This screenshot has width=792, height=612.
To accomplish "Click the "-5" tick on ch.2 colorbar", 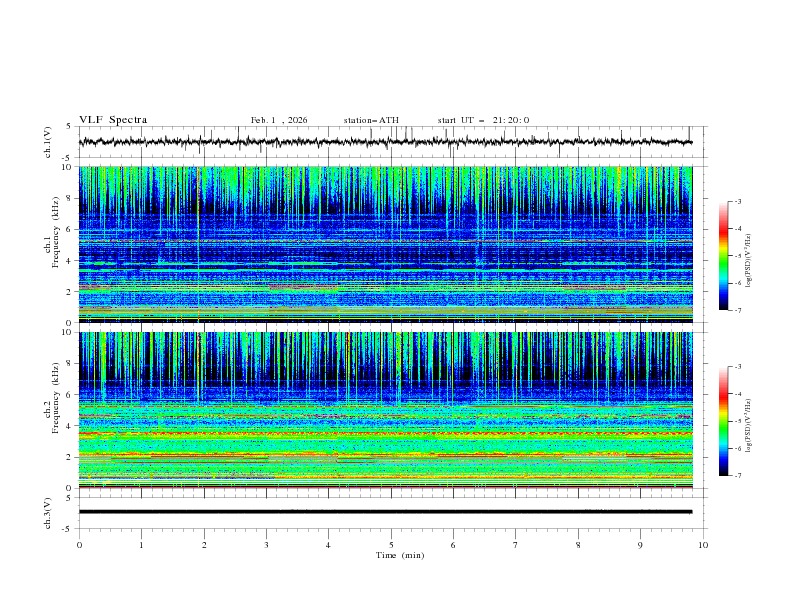I will coord(738,421).
